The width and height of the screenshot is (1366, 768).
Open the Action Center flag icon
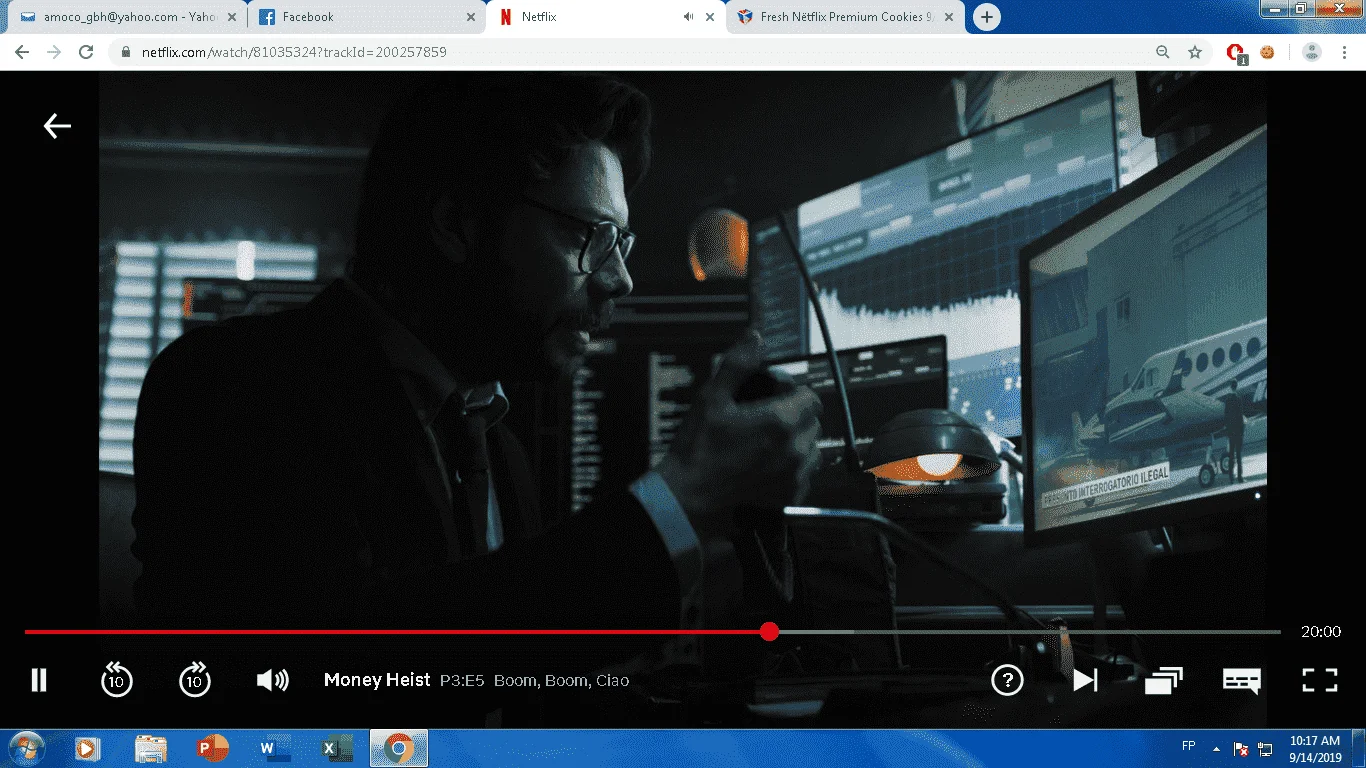1241,748
